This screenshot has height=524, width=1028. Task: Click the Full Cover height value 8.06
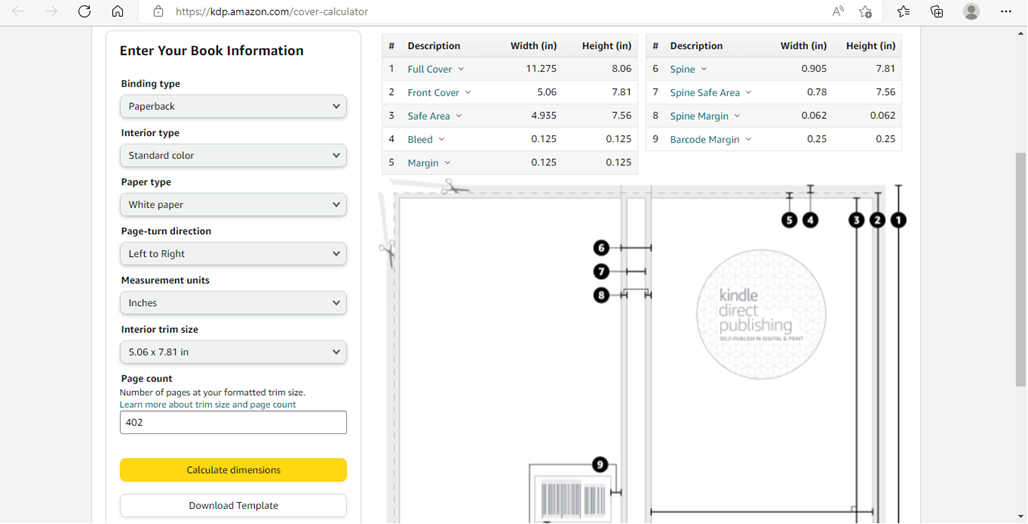tap(621, 68)
